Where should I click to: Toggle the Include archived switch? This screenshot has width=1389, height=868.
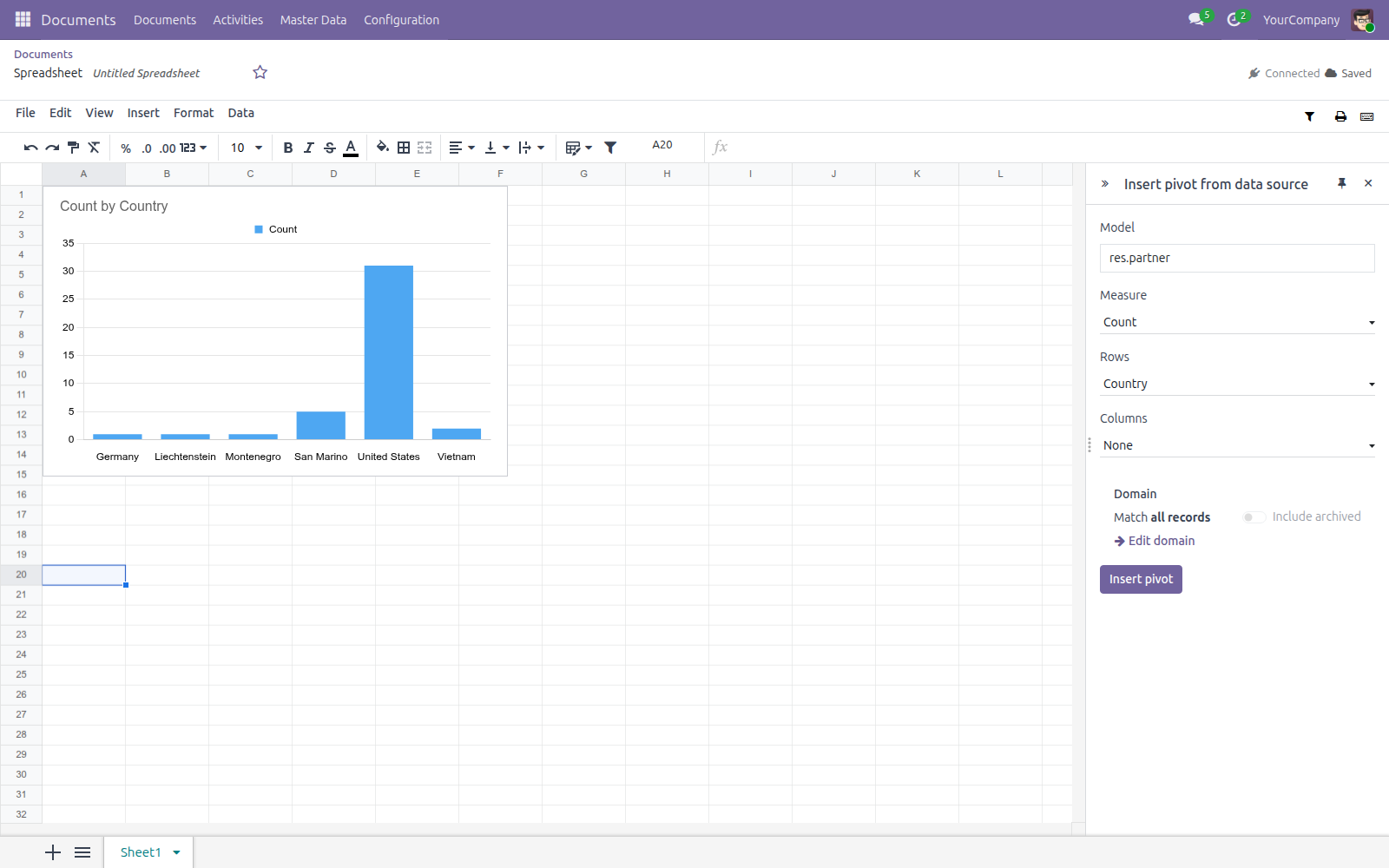click(x=1254, y=517)
